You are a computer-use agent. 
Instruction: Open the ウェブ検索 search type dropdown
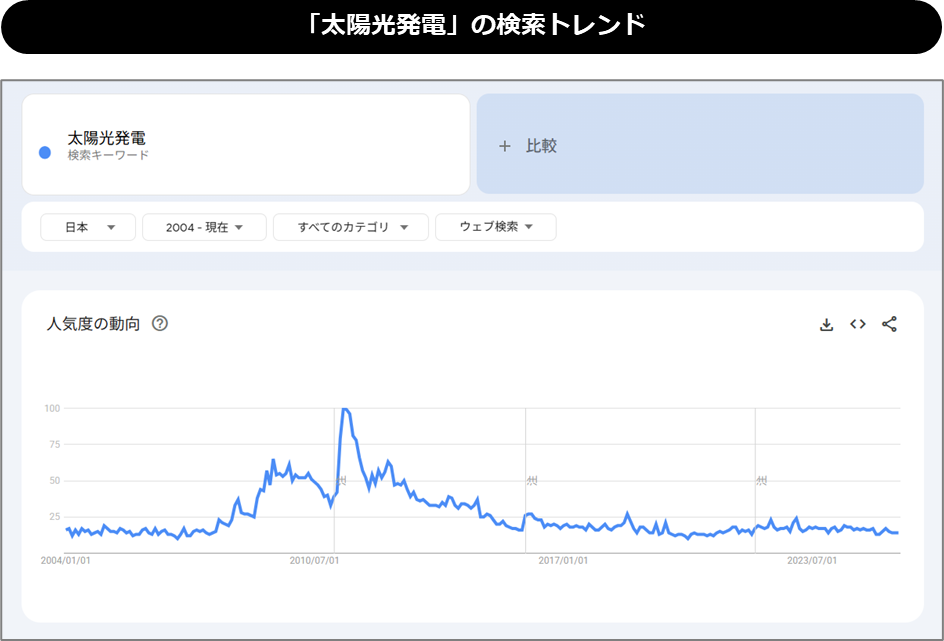pos(495,227)
